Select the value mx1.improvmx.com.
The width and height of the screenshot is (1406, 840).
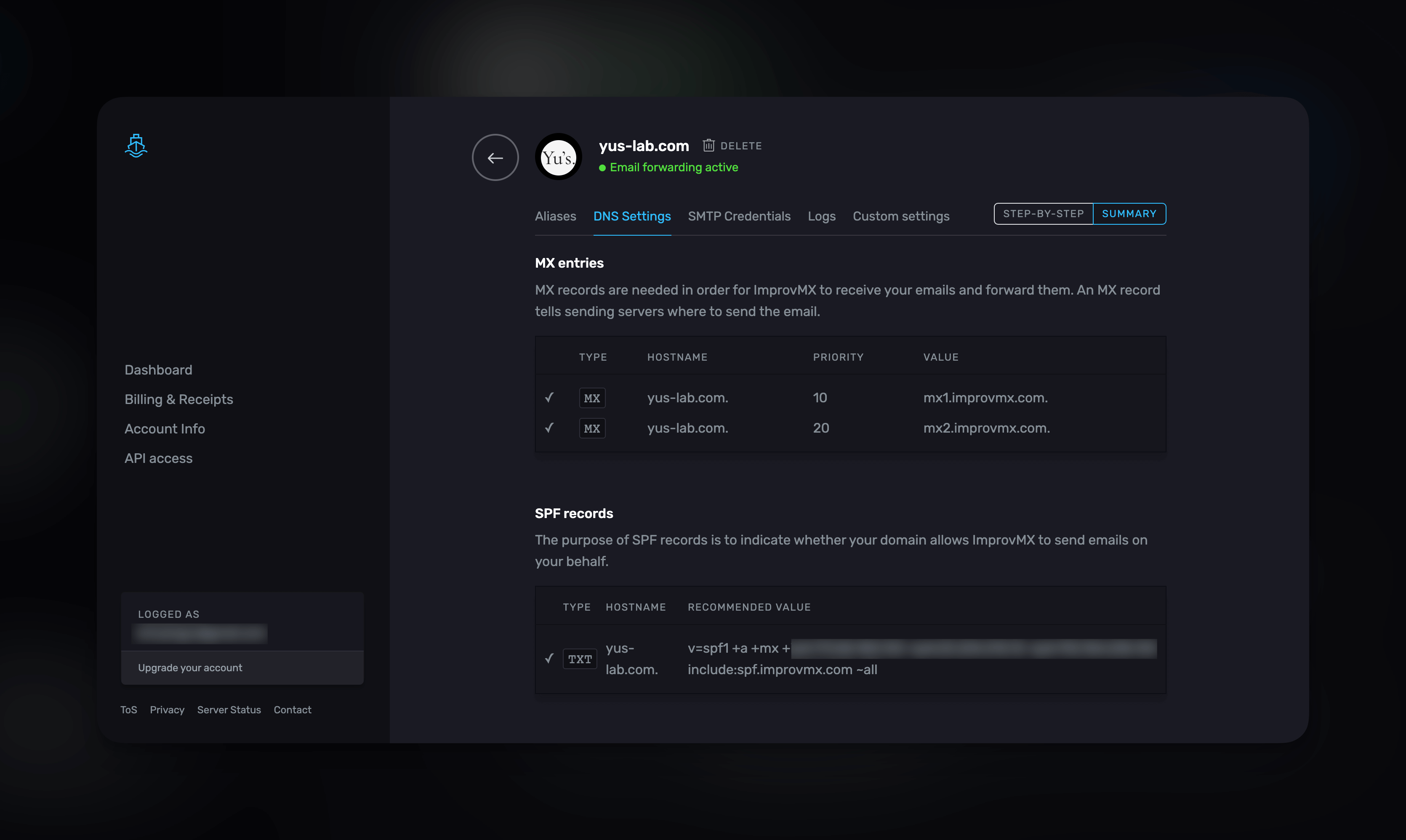[985, 398]
